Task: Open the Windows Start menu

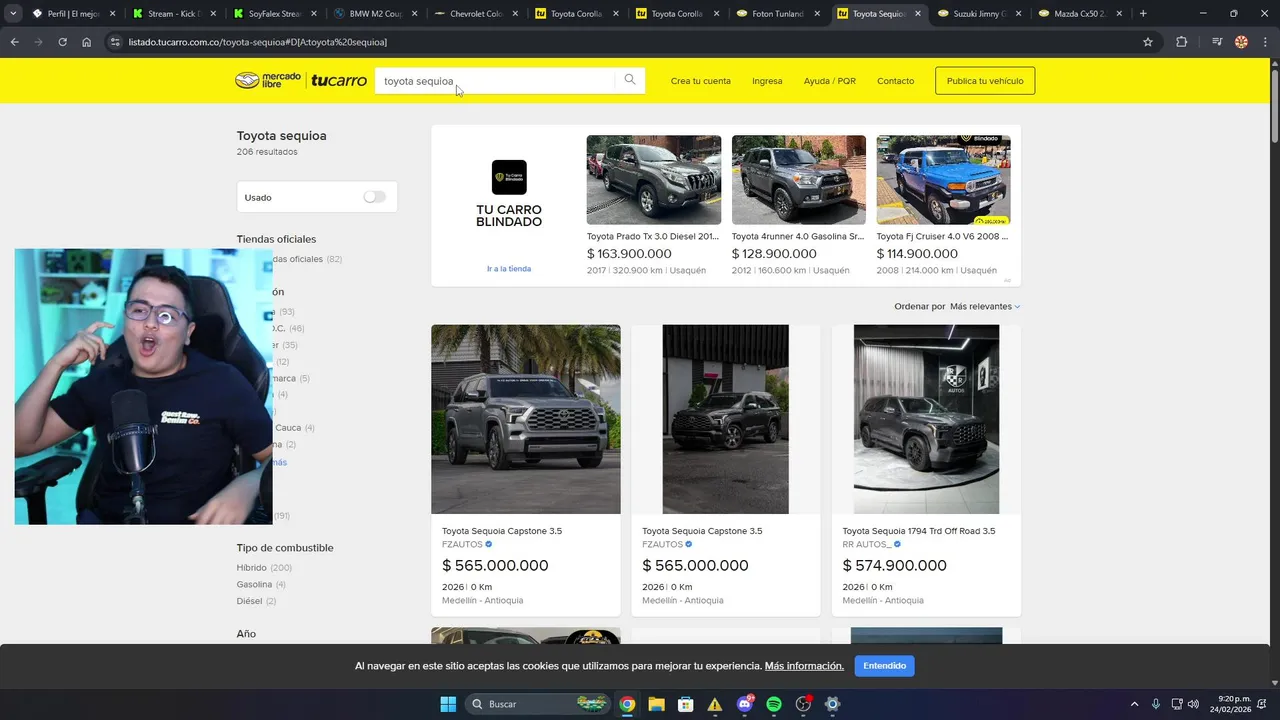Action: (448, 704)
